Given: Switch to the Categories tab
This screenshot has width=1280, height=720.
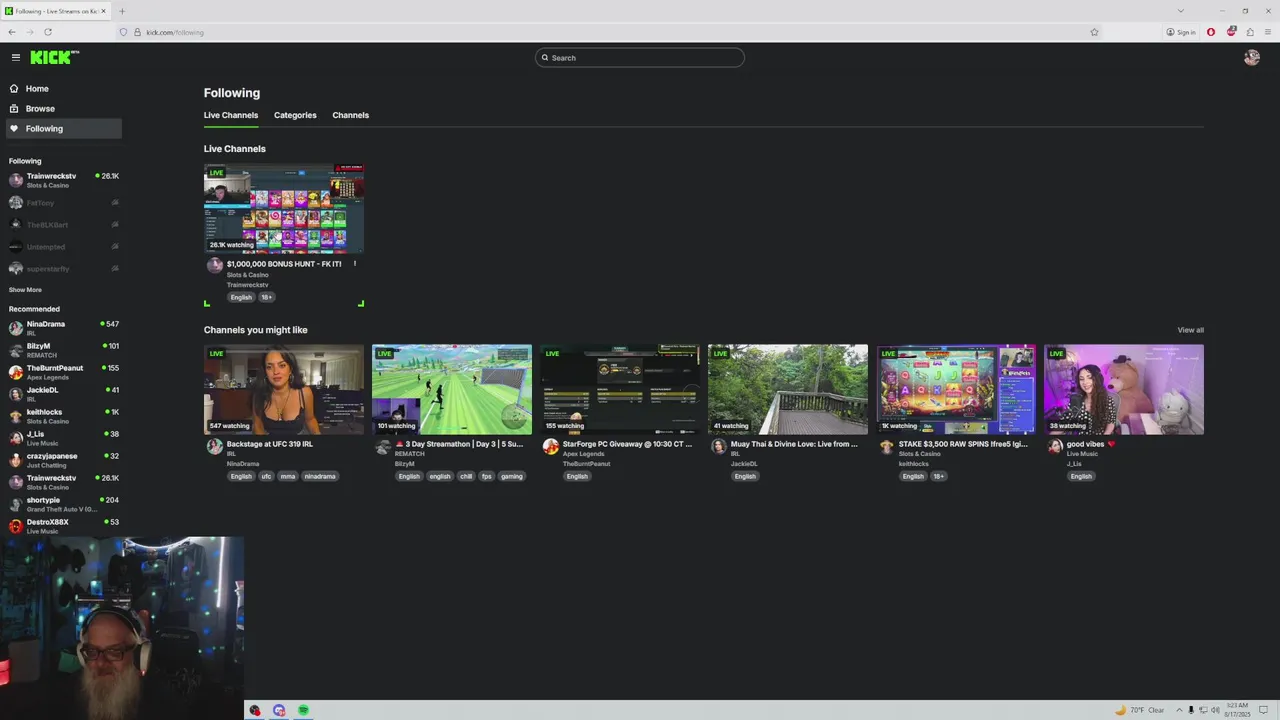Looking at the screenshot, I should pyautogui.click(x=295, y=115).
